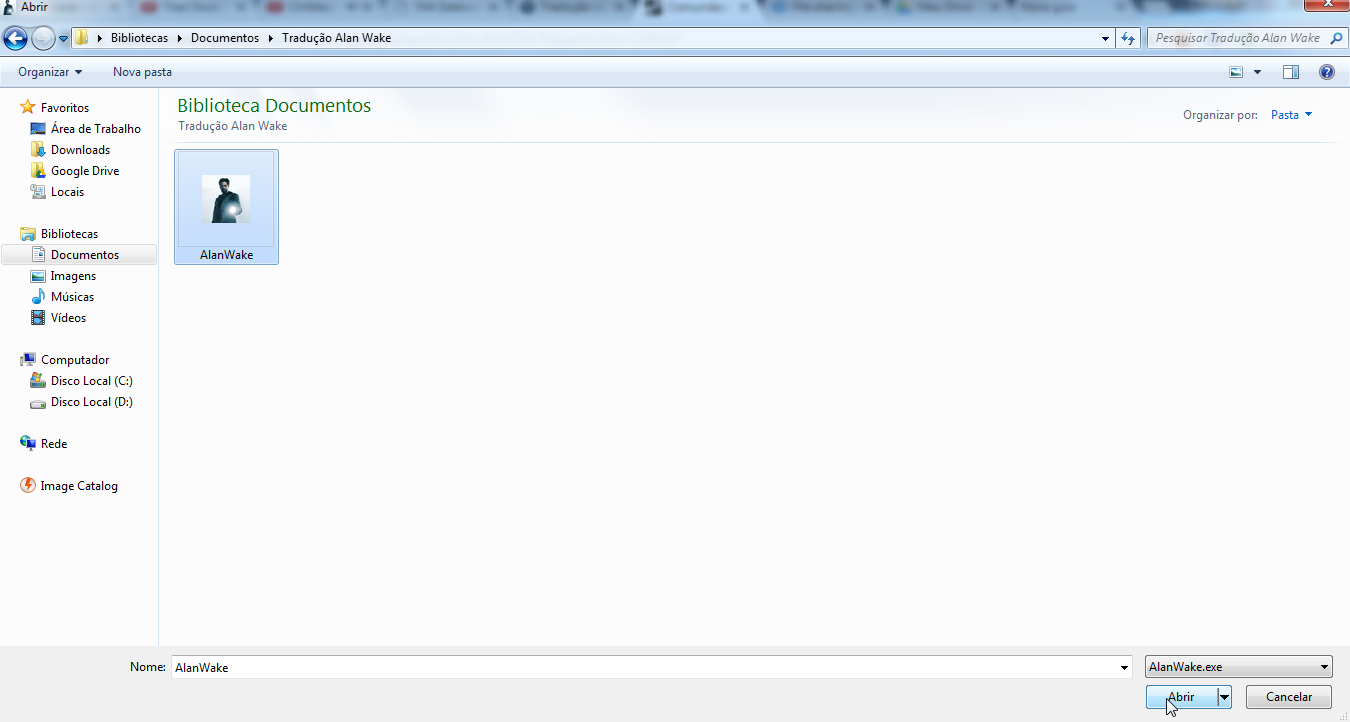Open the Organizar por Pasta dropdown
Viewport: 1350px width, 722px height.
(x=1291, y=115)
